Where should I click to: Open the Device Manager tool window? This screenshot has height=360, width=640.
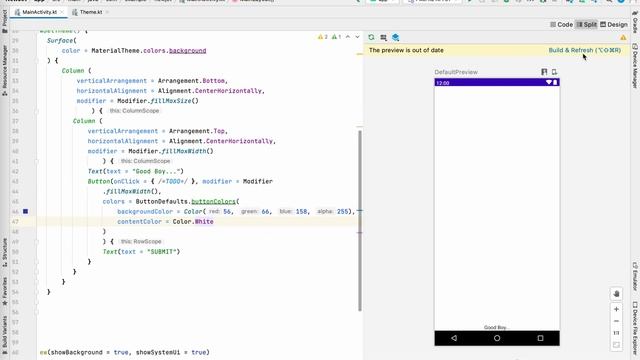[635, 65]
